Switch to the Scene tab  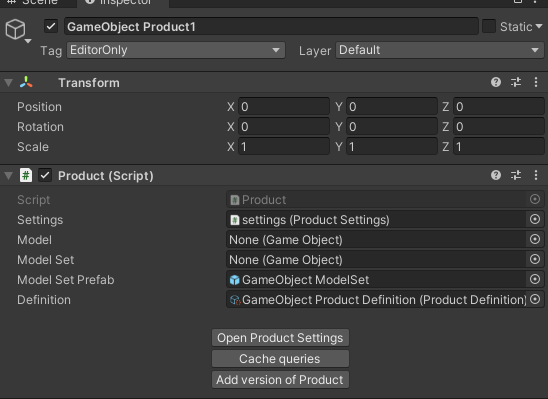pos(34,2)
